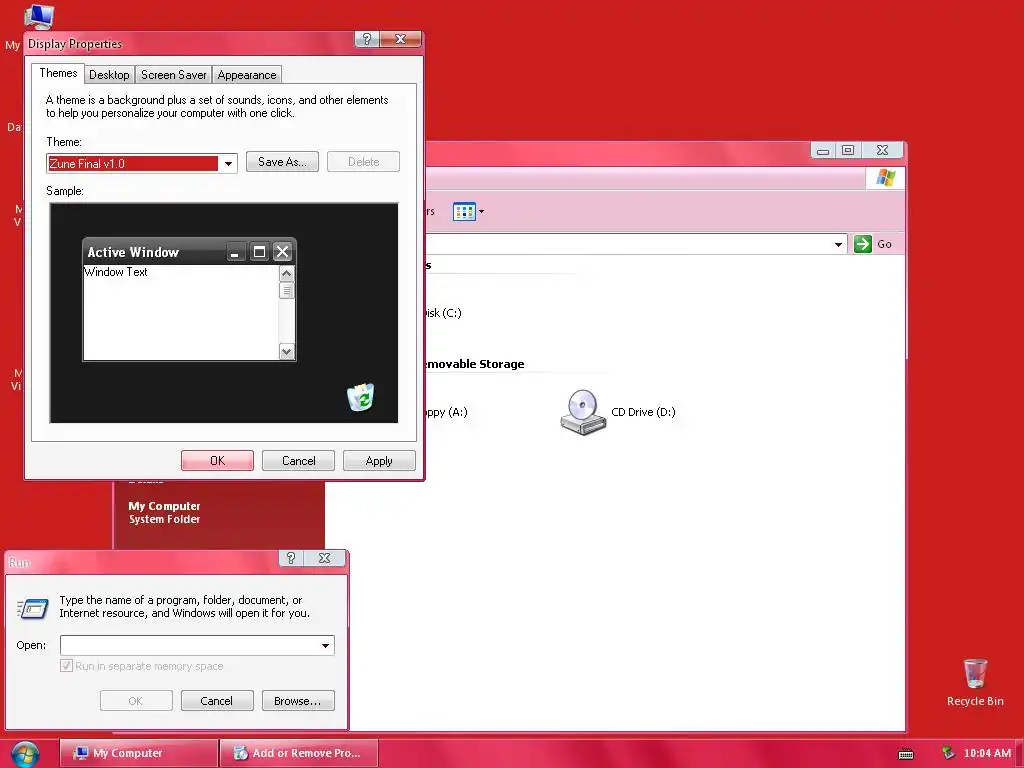Switch to Add or Remove Programs taskbar button
The width and height of the screenshot is (1024, 768).
click(299, 753)
